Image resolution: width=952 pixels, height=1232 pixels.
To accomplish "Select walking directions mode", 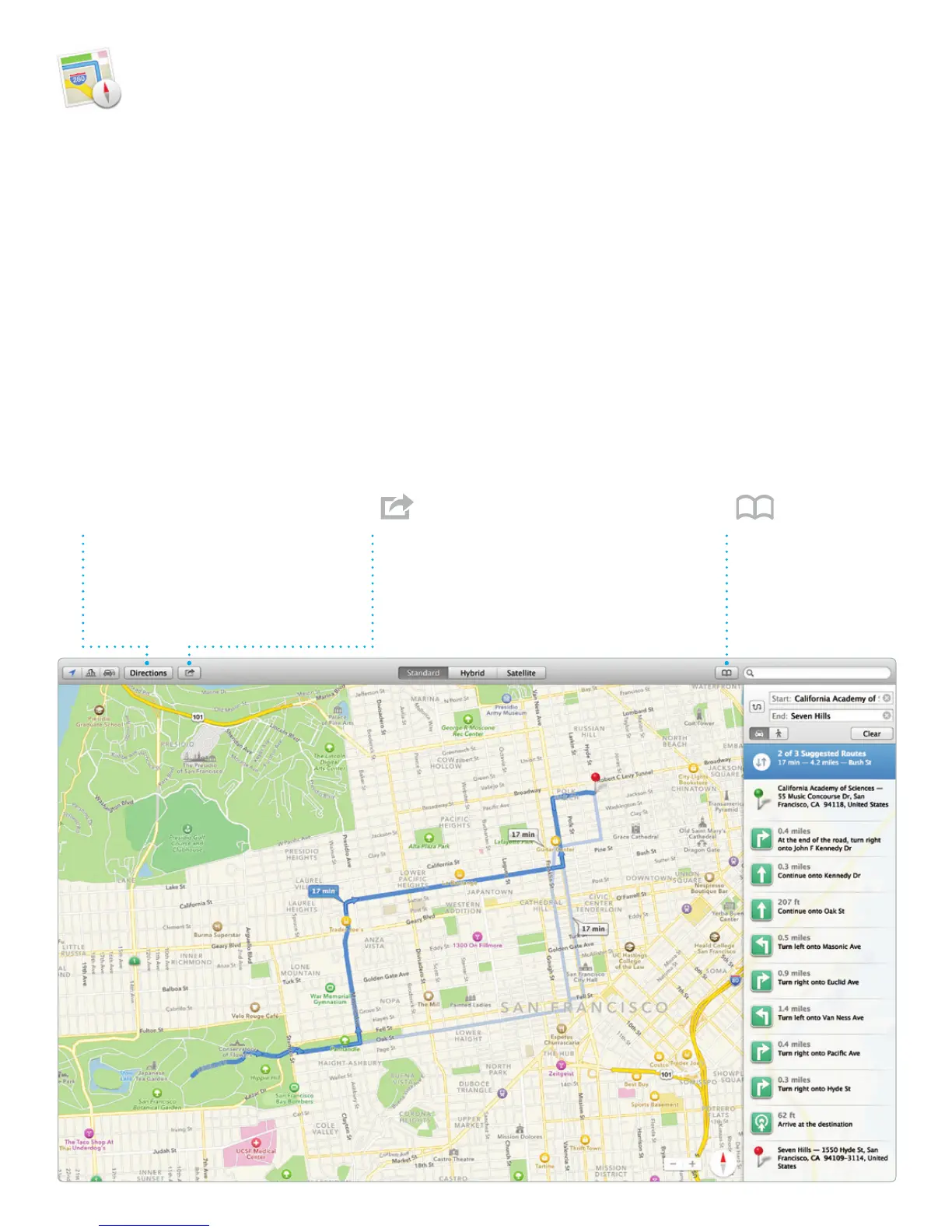I will (x=779, y=733).
